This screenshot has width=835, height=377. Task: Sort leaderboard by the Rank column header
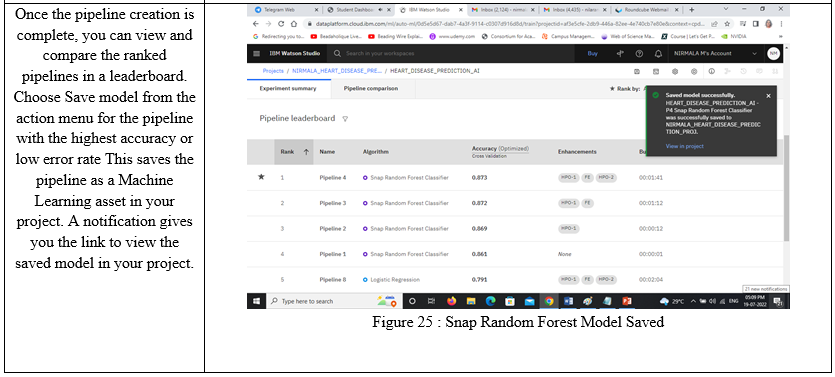coord(294,152)
